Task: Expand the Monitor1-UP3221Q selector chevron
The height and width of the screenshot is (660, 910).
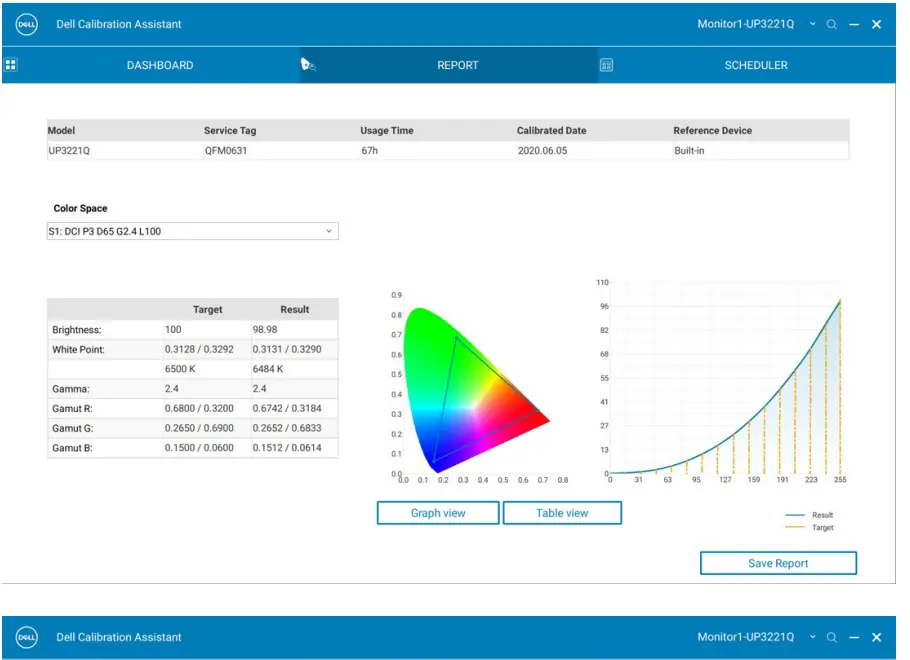Action: click(813, 24)
